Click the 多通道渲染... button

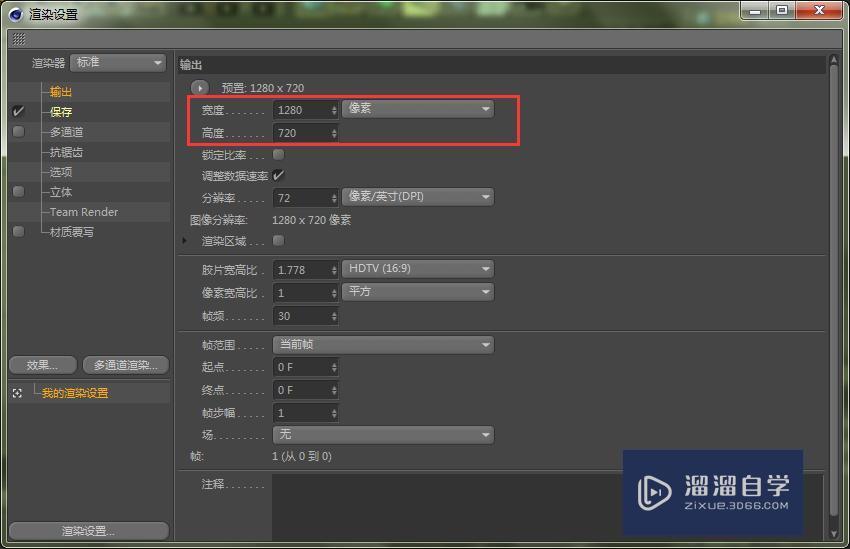[126, 365]
